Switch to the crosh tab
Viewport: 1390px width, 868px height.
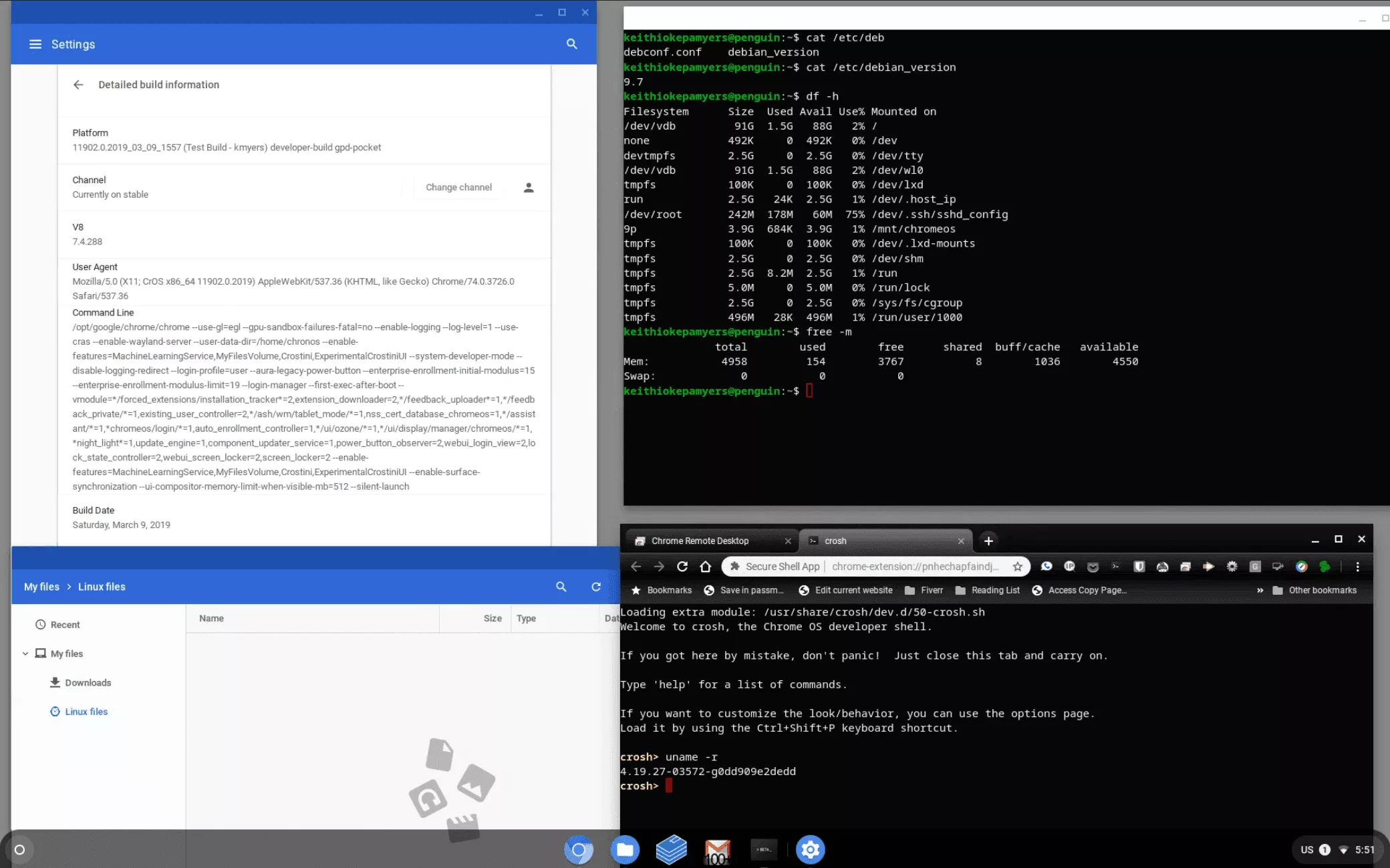pyautogui.click(x=885, y=541)
